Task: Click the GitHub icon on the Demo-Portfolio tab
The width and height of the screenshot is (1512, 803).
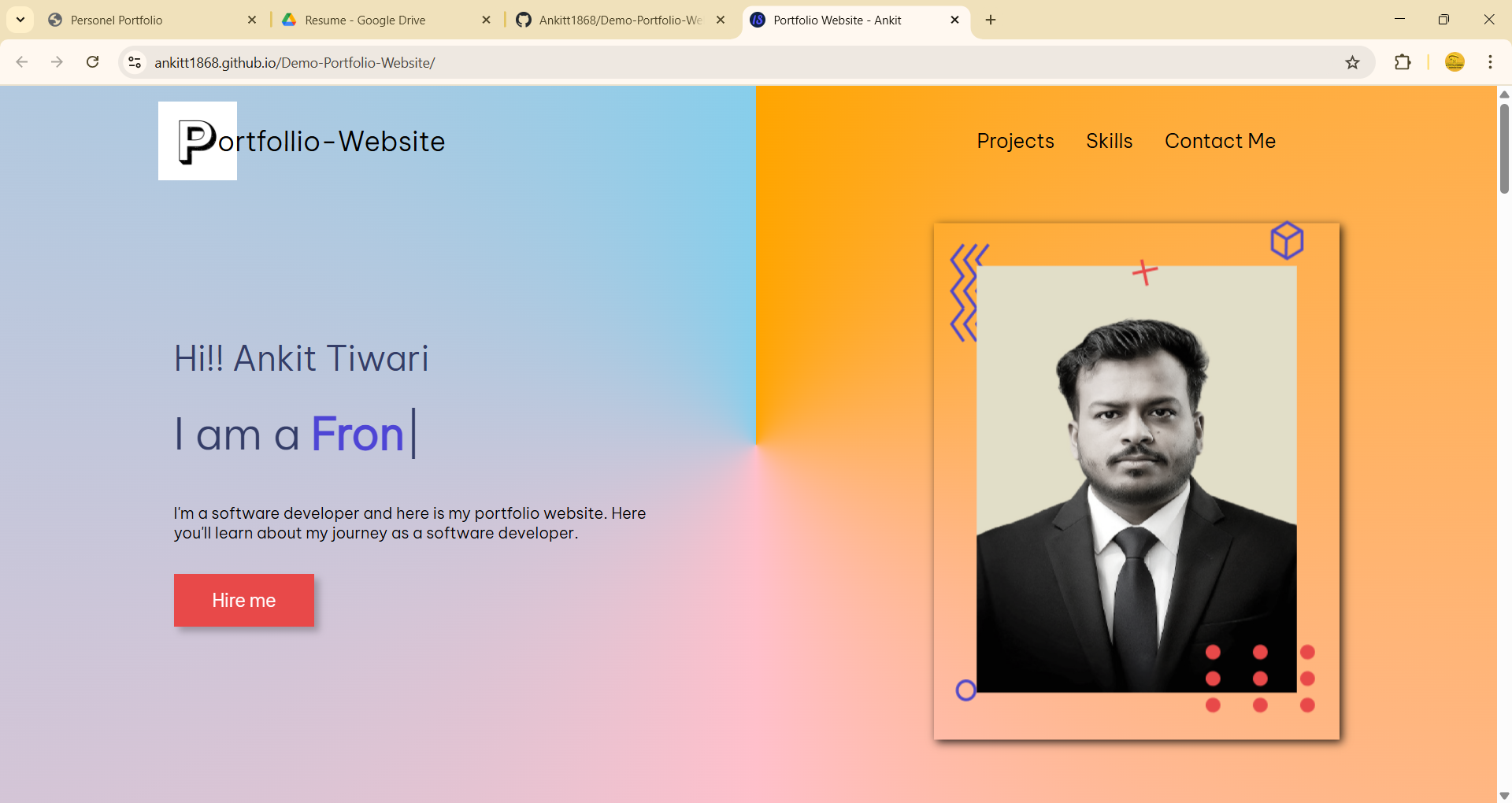Action: [x=524, y=20]
